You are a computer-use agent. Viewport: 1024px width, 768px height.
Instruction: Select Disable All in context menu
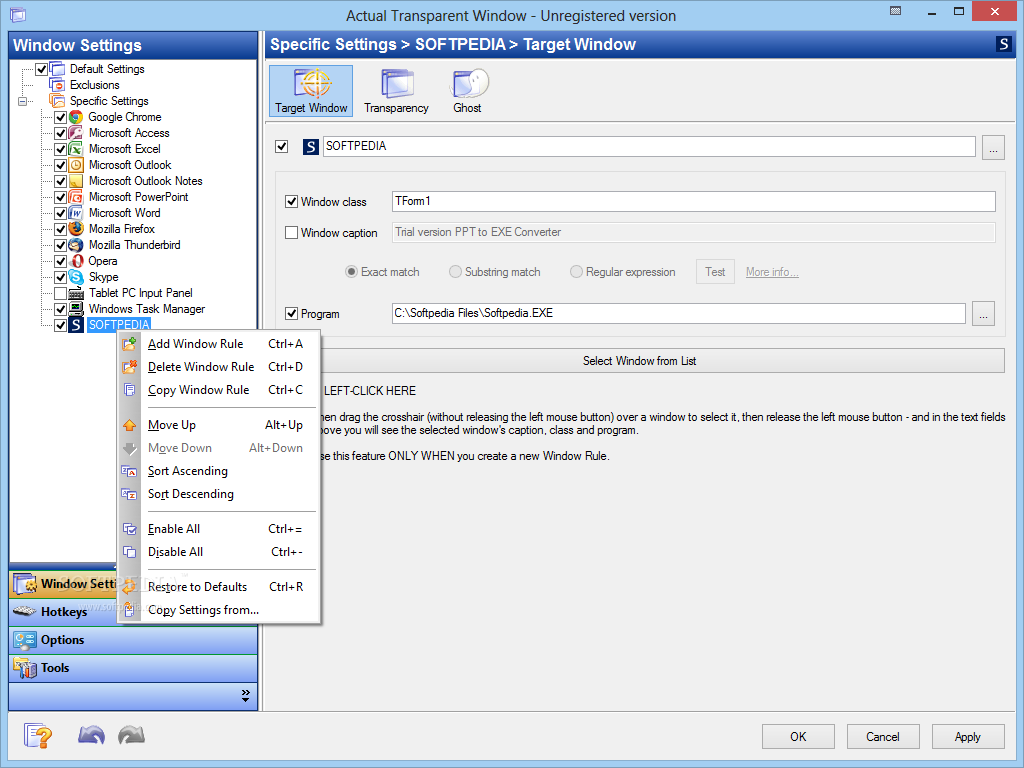click(219, 552)
